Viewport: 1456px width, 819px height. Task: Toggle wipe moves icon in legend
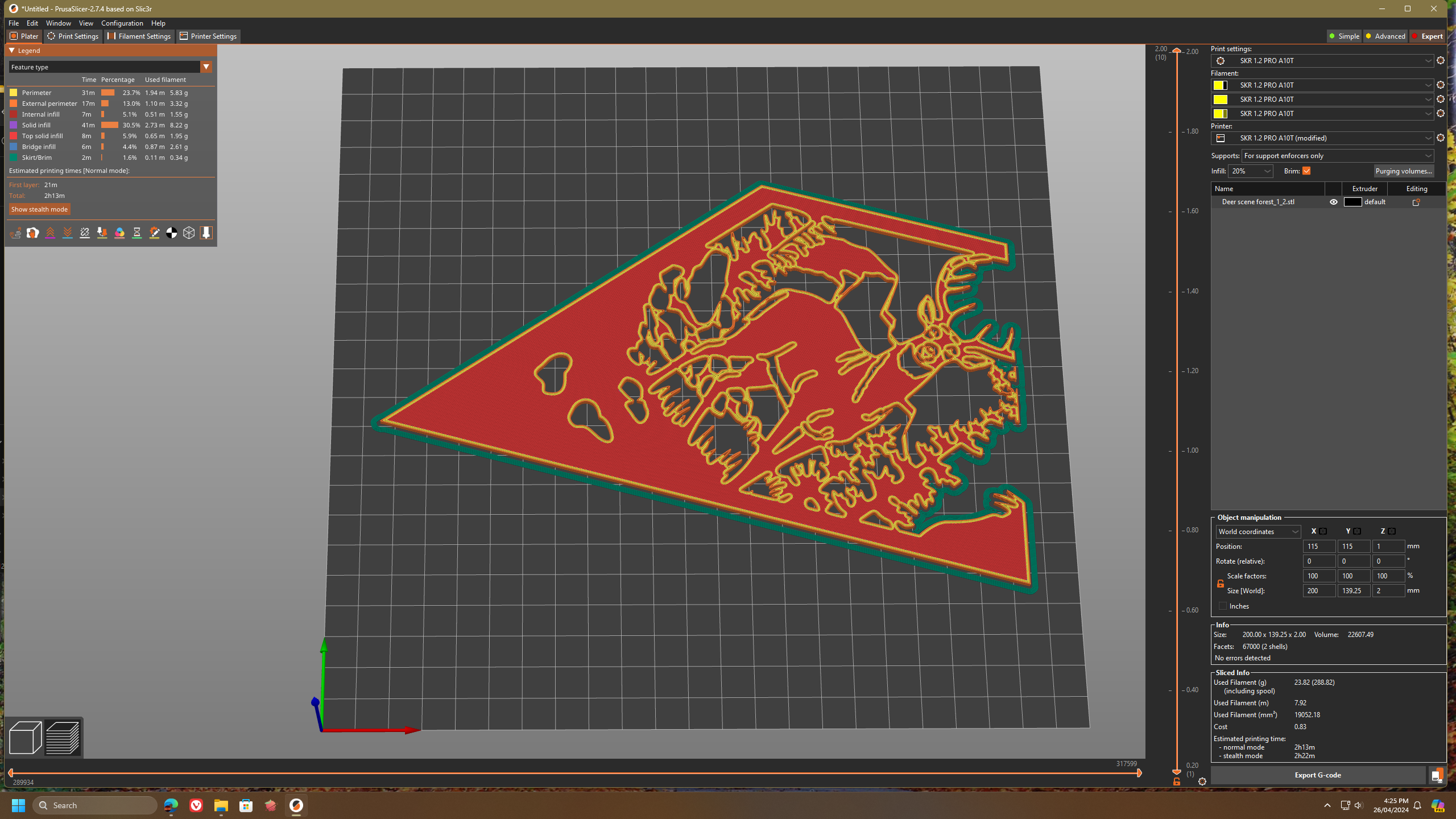[32, 233]
